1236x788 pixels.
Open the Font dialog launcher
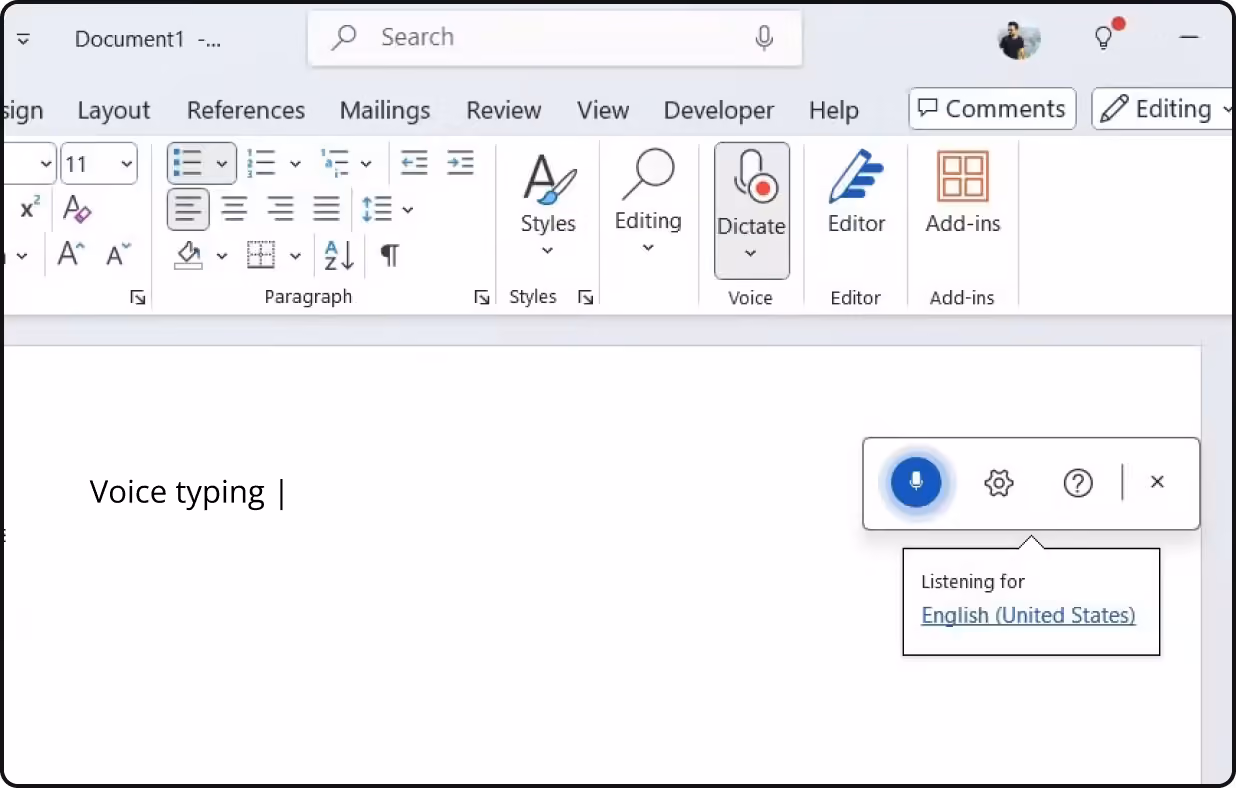click(138, 297)
